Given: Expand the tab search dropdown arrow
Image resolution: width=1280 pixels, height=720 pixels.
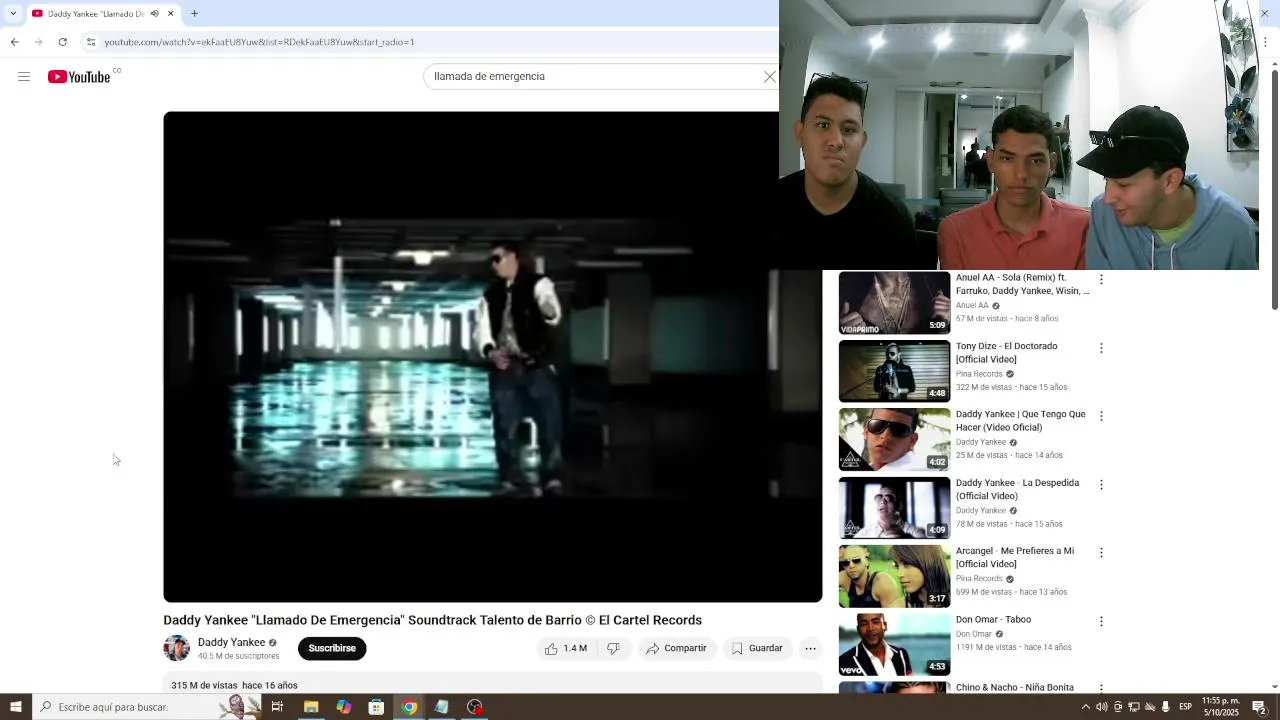Looking at the screenshot, I should point(13,14).
